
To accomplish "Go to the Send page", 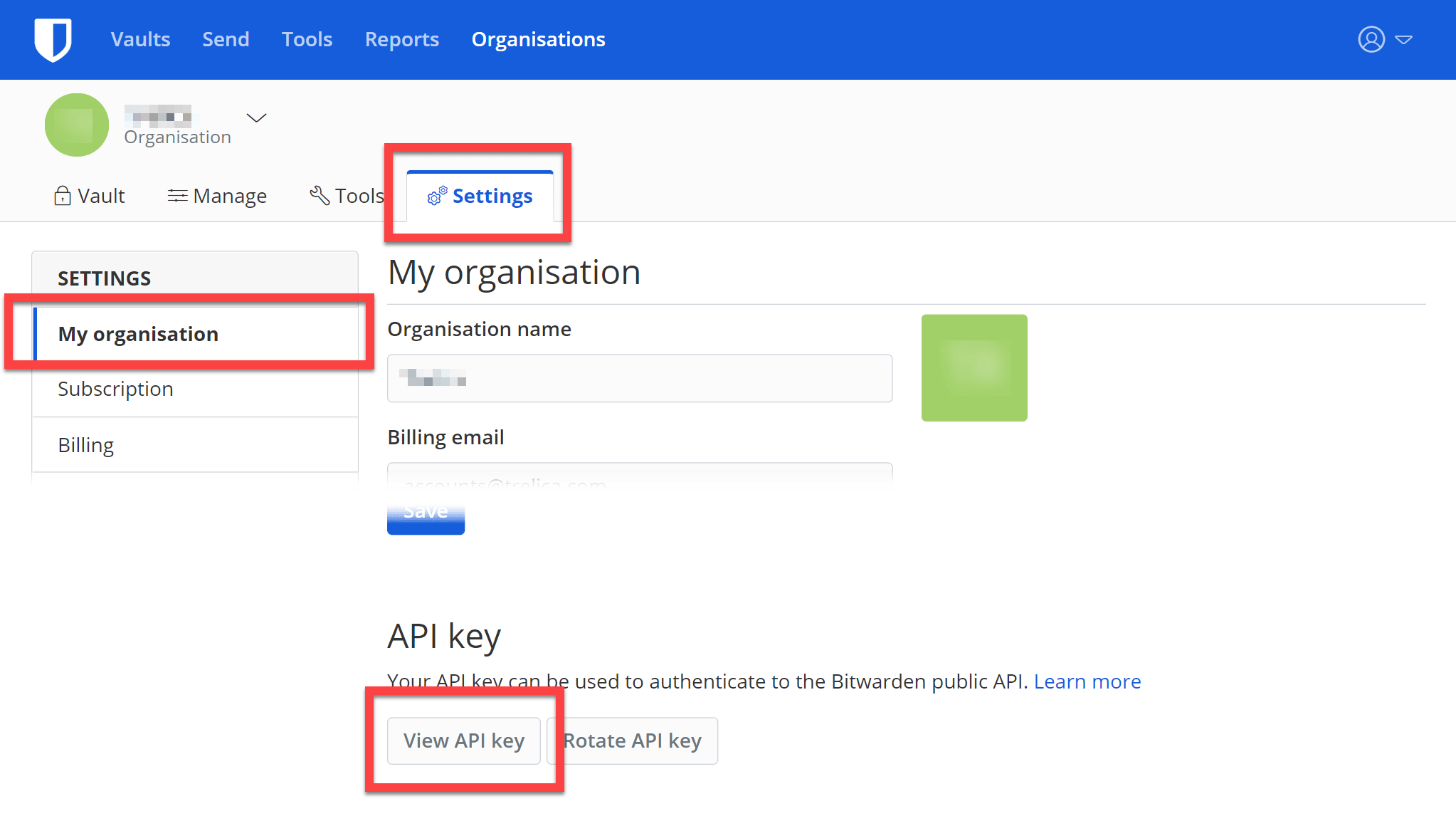I will (226, 39).
